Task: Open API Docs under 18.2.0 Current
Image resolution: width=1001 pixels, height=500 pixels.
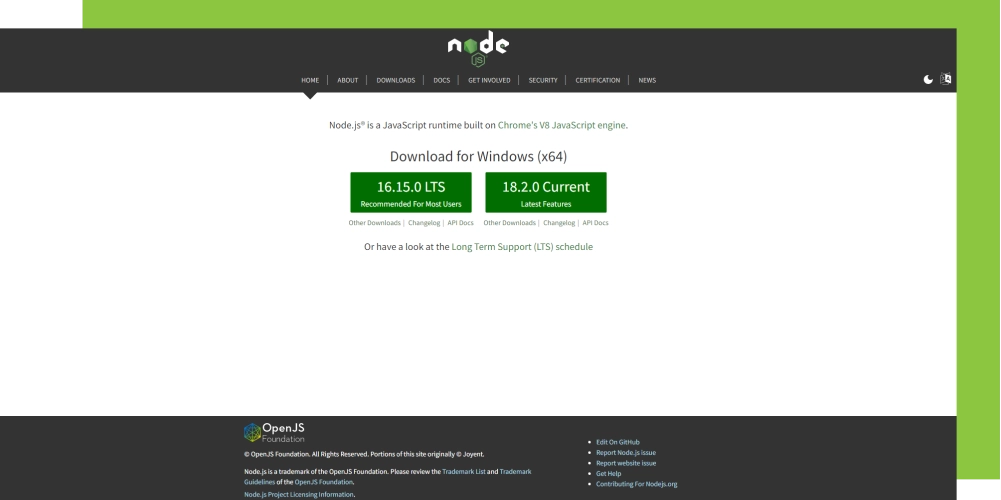Action: click(x=595, y=223)
